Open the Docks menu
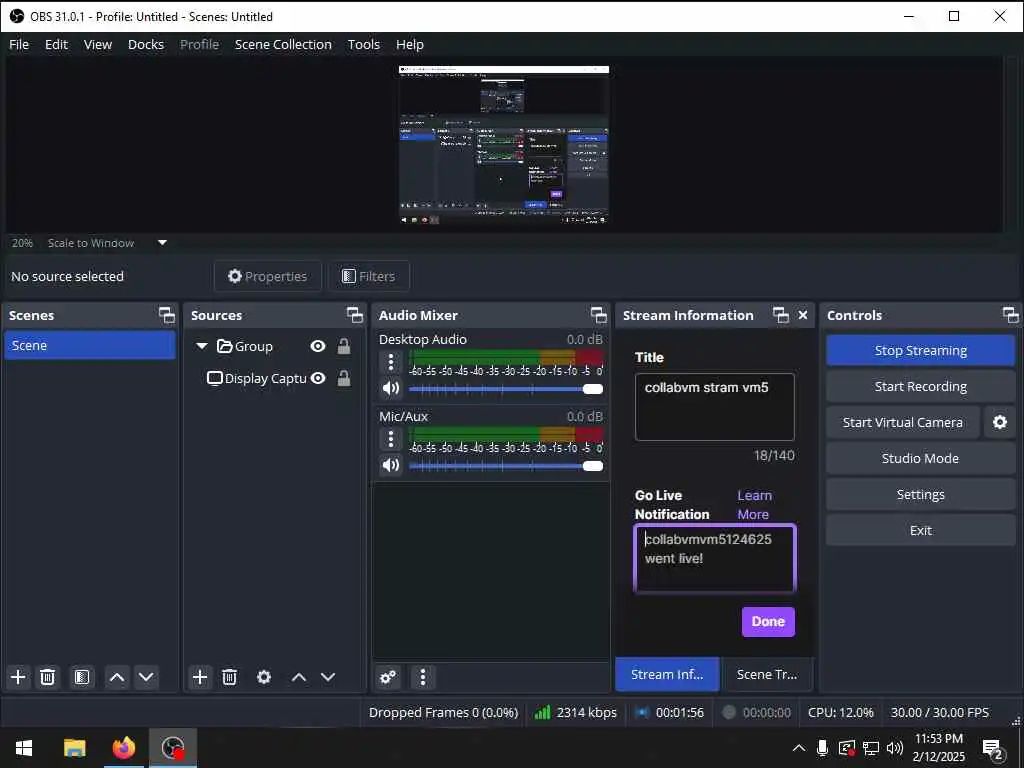The width and height of the screenshot is (1024, 768). [146, 44]
